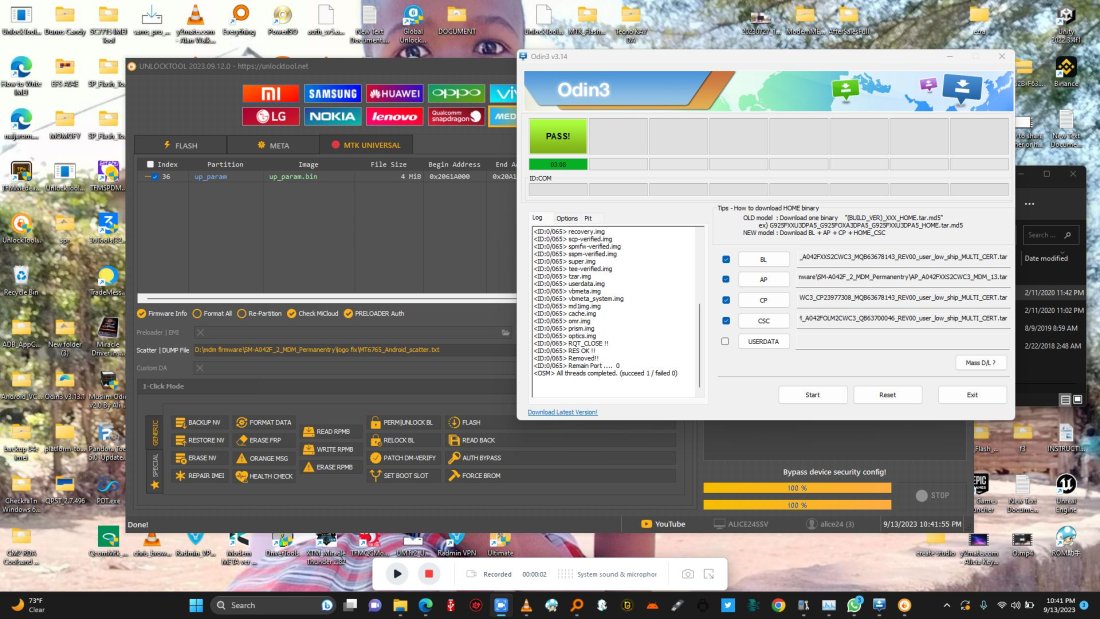Toggle Index header checkbox in partition table
The height and width of the screenshot is (619, 1100).
click(x=150, y=164)
